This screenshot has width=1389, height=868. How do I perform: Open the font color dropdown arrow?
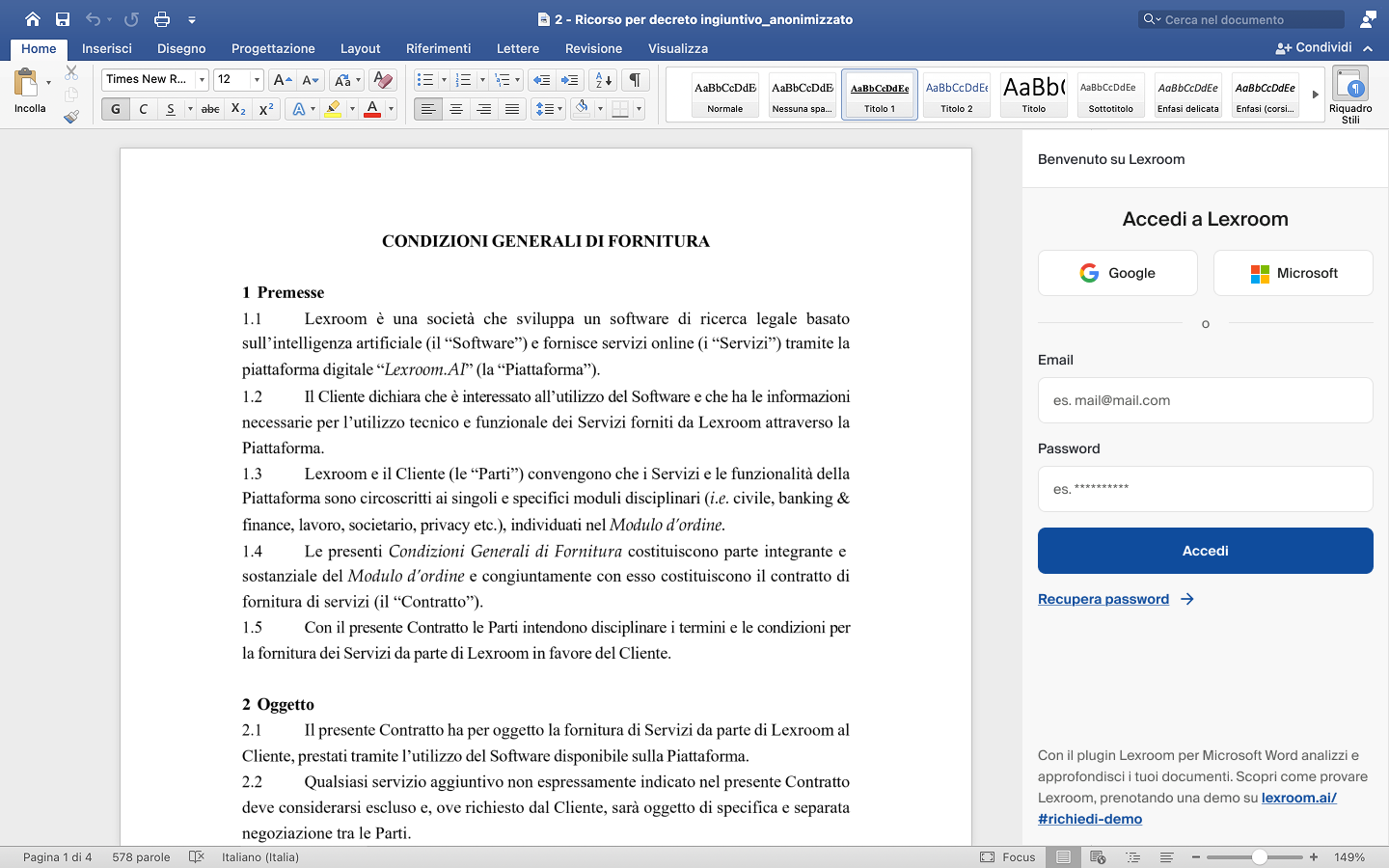[391, 109]
